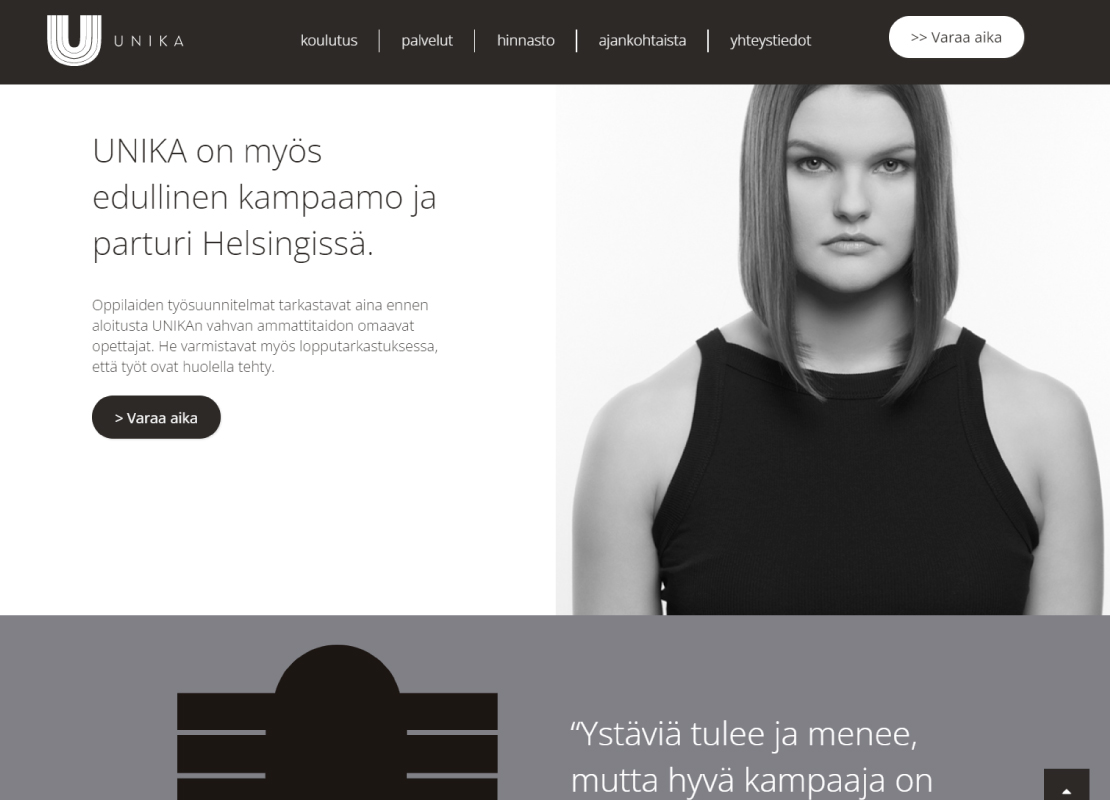1110x800 pixels.
Task: Click the rounded dome top of the illustration
Action: coord(337,669)
